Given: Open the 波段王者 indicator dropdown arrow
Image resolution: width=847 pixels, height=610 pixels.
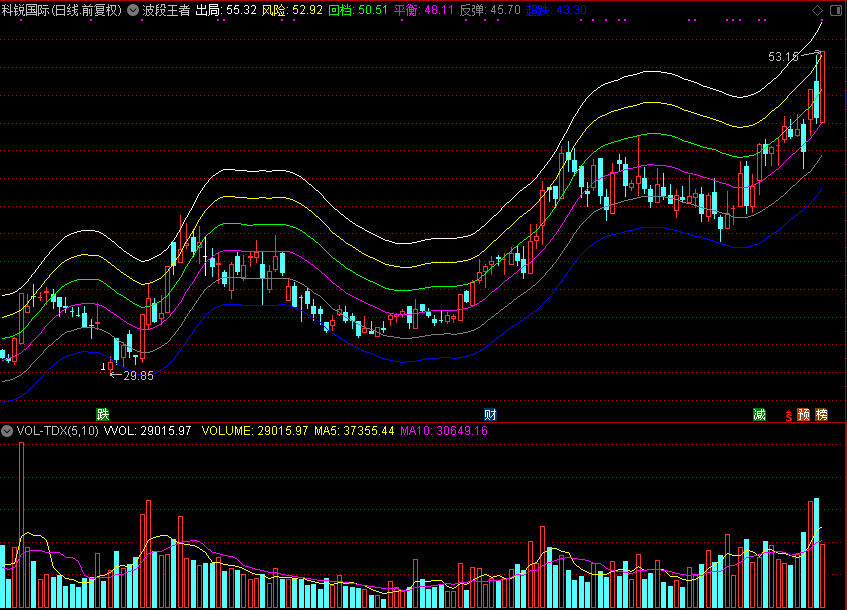Looking at the screenshot, I should tap(133, 10).
